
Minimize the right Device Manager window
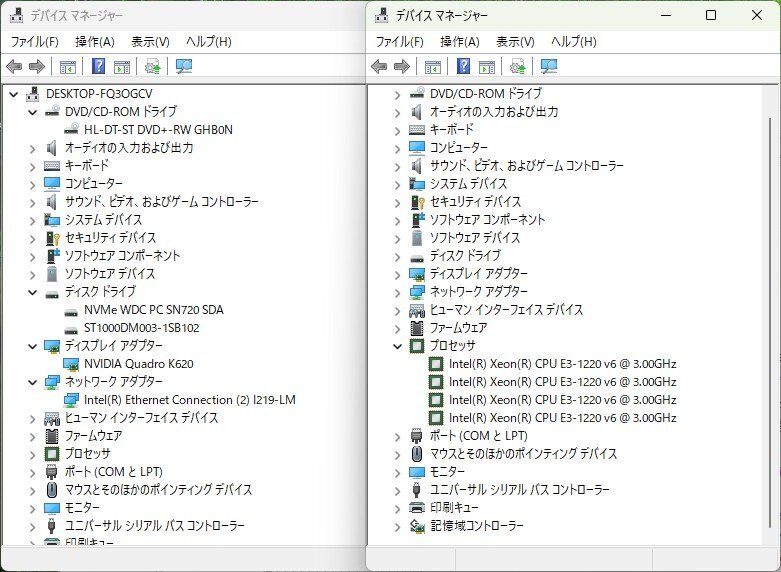[666, 15]
